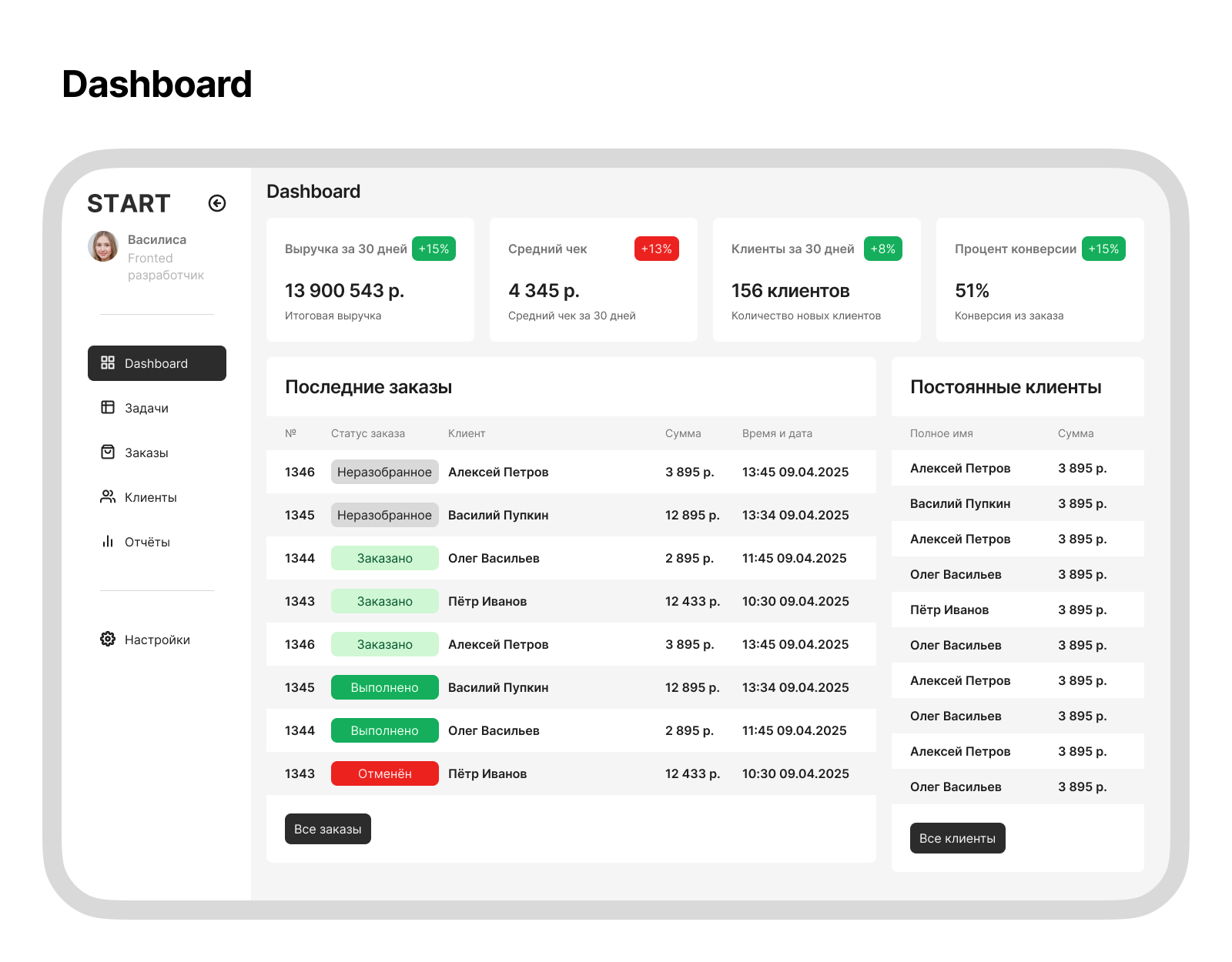Expand the Статус заказа column header
Viewport: 1232px width, 962px height.
click(367, 433)
